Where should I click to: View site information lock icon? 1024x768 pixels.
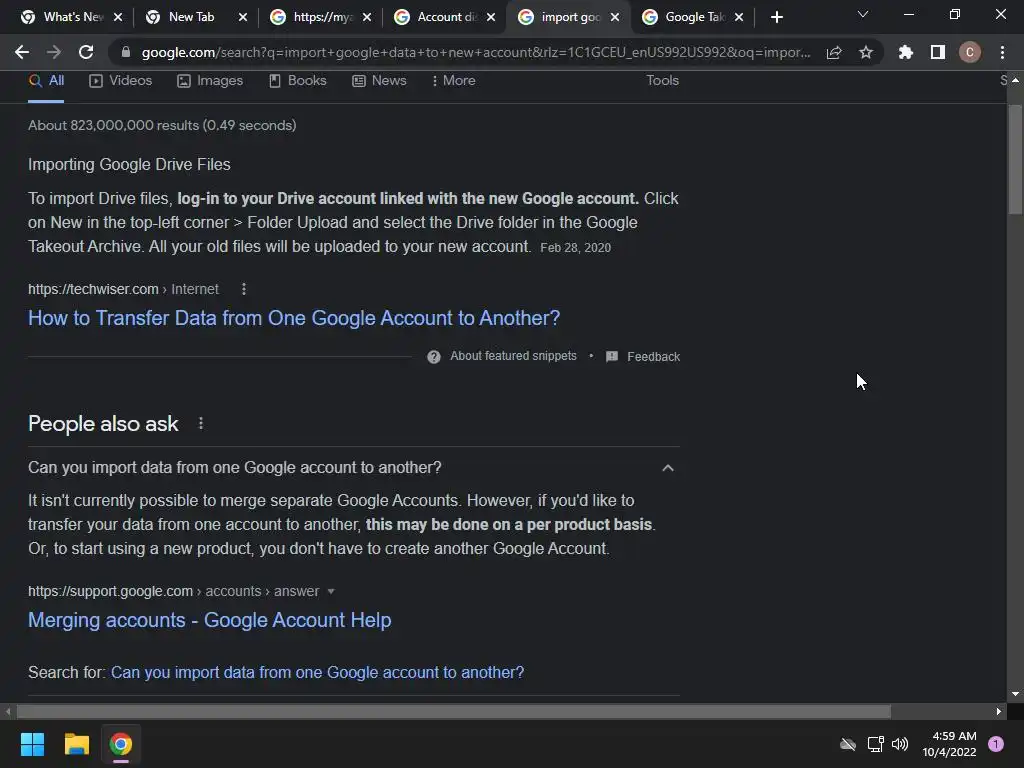(125, 52)
